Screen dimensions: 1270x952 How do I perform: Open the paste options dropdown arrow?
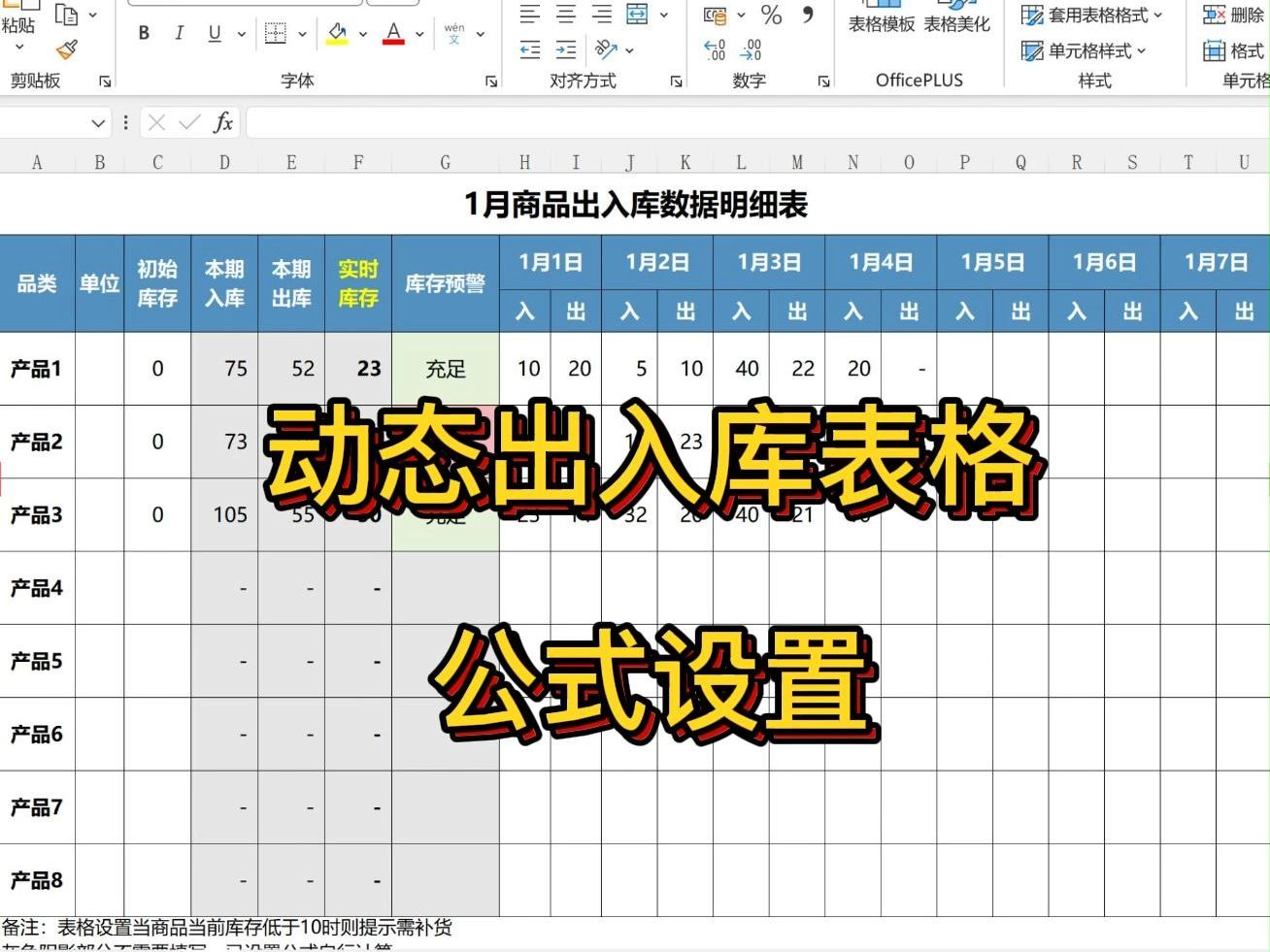[18, 48]
